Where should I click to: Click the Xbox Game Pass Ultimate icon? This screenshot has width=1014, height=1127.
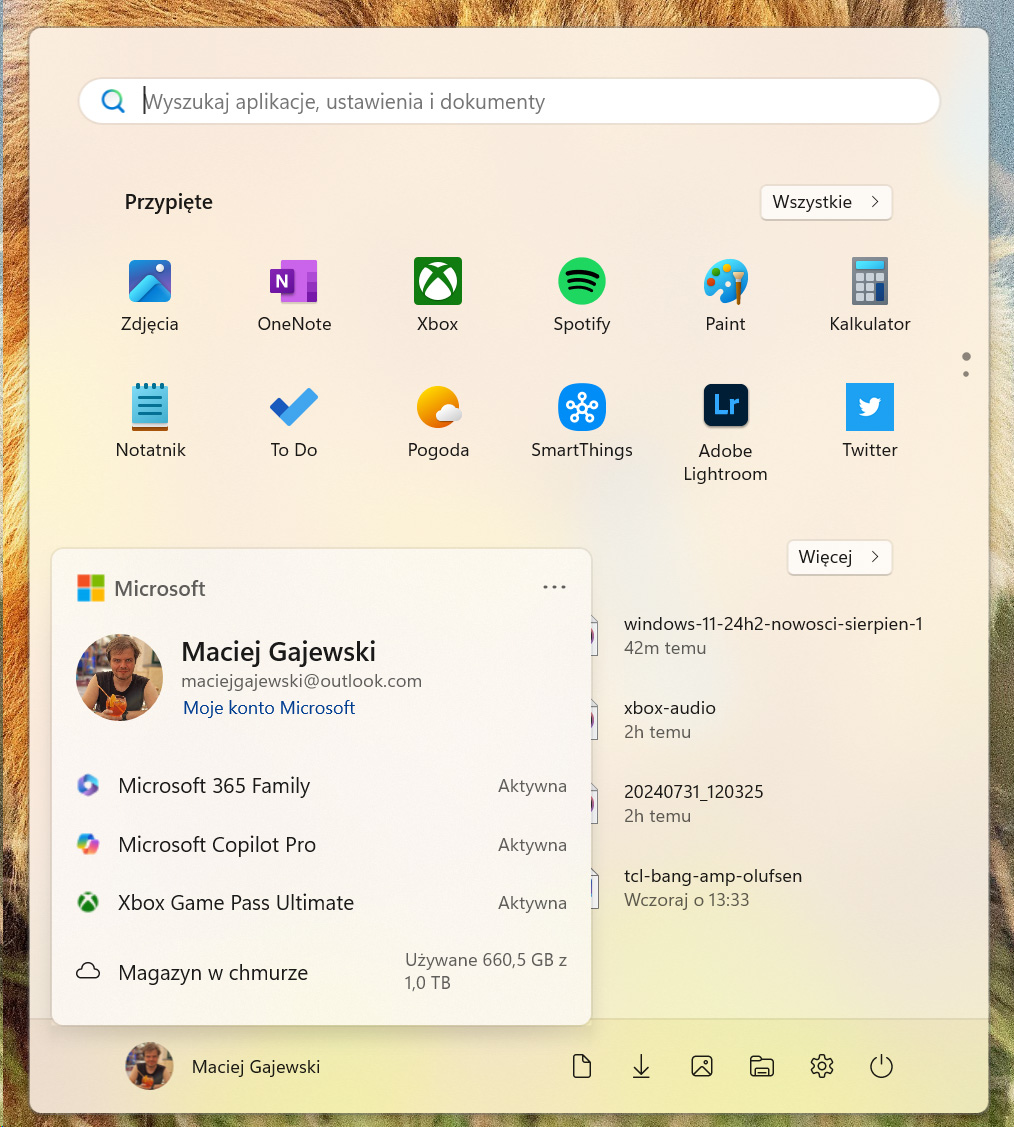pyautogui.click(x=88, y=902)
